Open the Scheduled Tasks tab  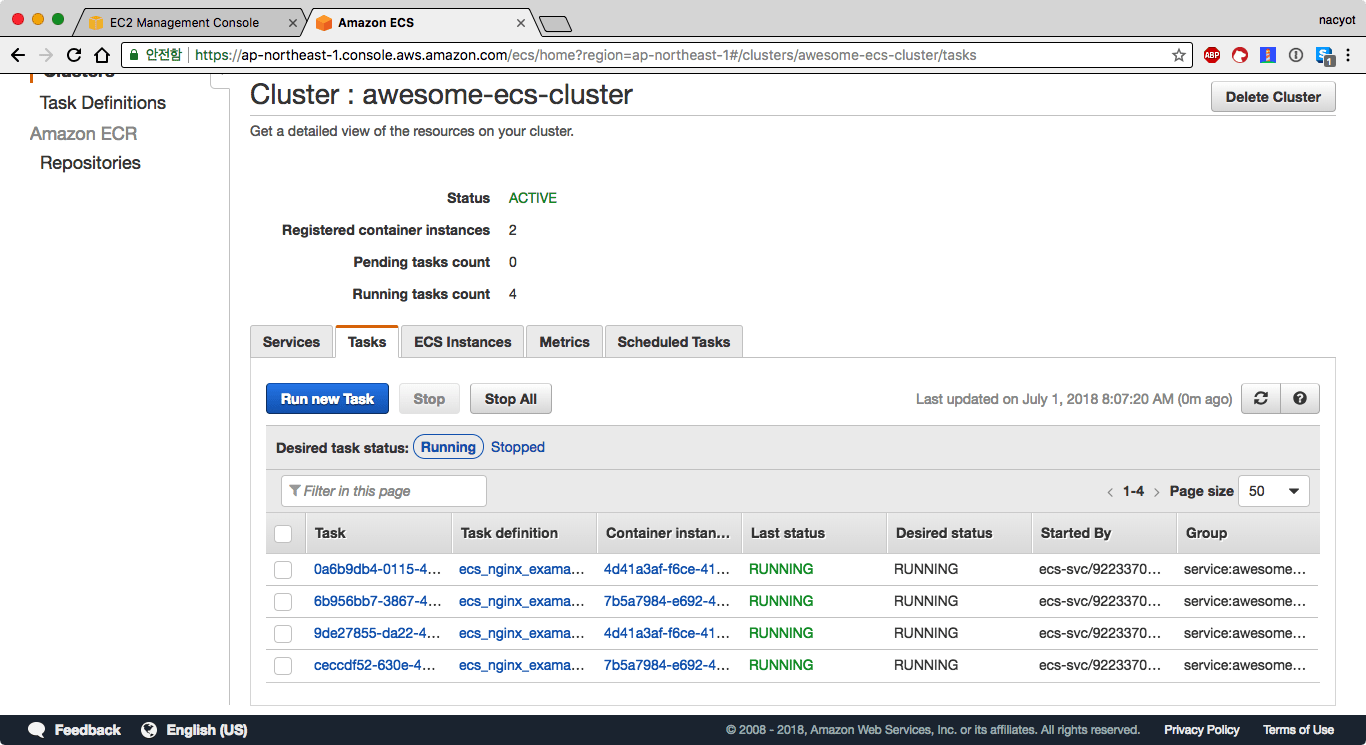pos(673,342)
